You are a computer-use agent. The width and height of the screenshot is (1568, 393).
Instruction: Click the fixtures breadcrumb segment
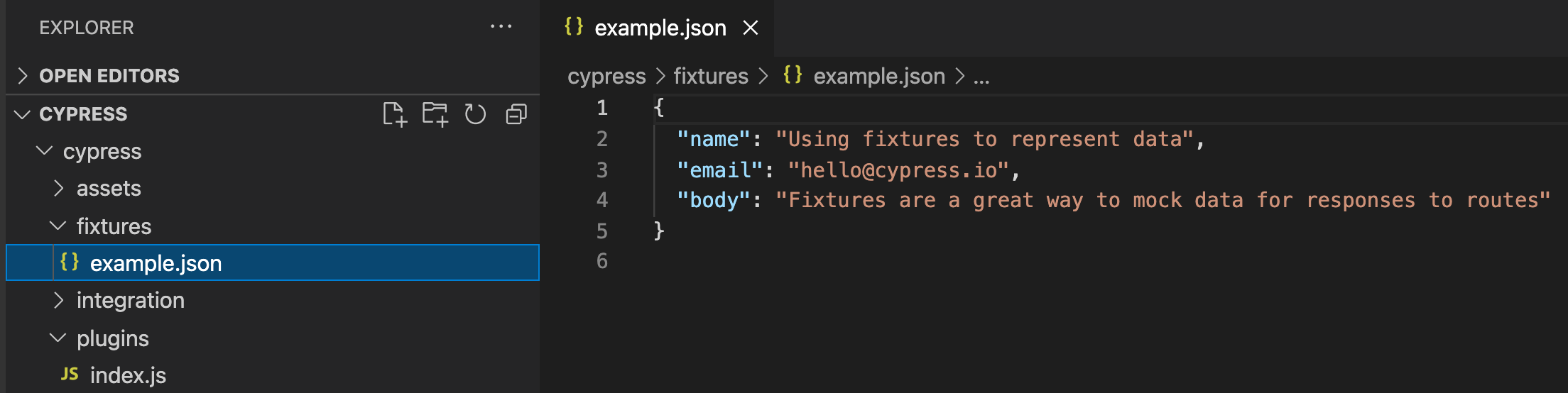[710, 76]
